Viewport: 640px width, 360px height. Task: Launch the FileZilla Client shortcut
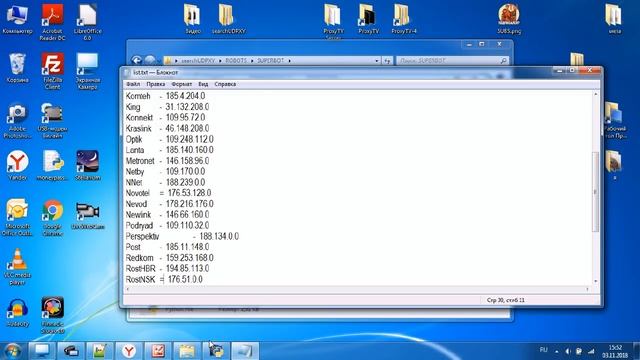pyautogui.click(x=52, y=71)
